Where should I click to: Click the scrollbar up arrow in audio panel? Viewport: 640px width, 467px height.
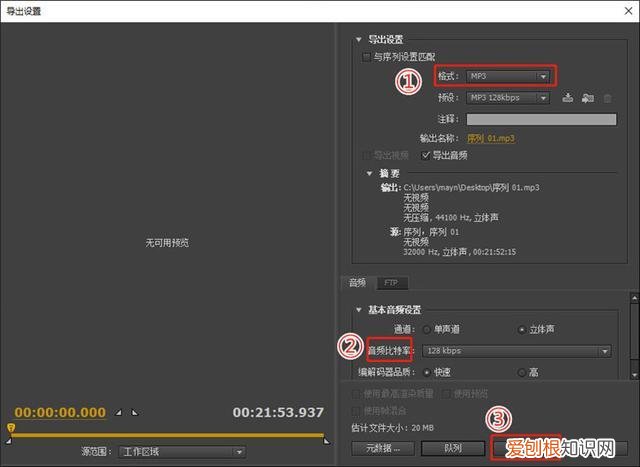(634, 298)
